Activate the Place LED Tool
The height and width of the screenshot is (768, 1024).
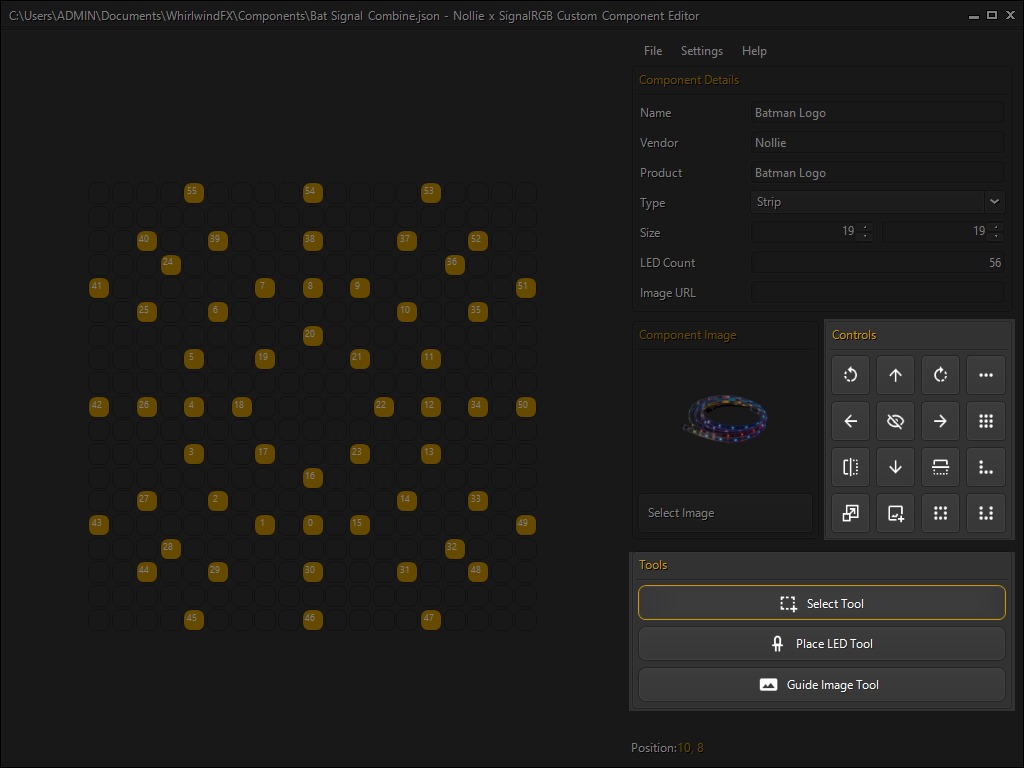point(822,644)
